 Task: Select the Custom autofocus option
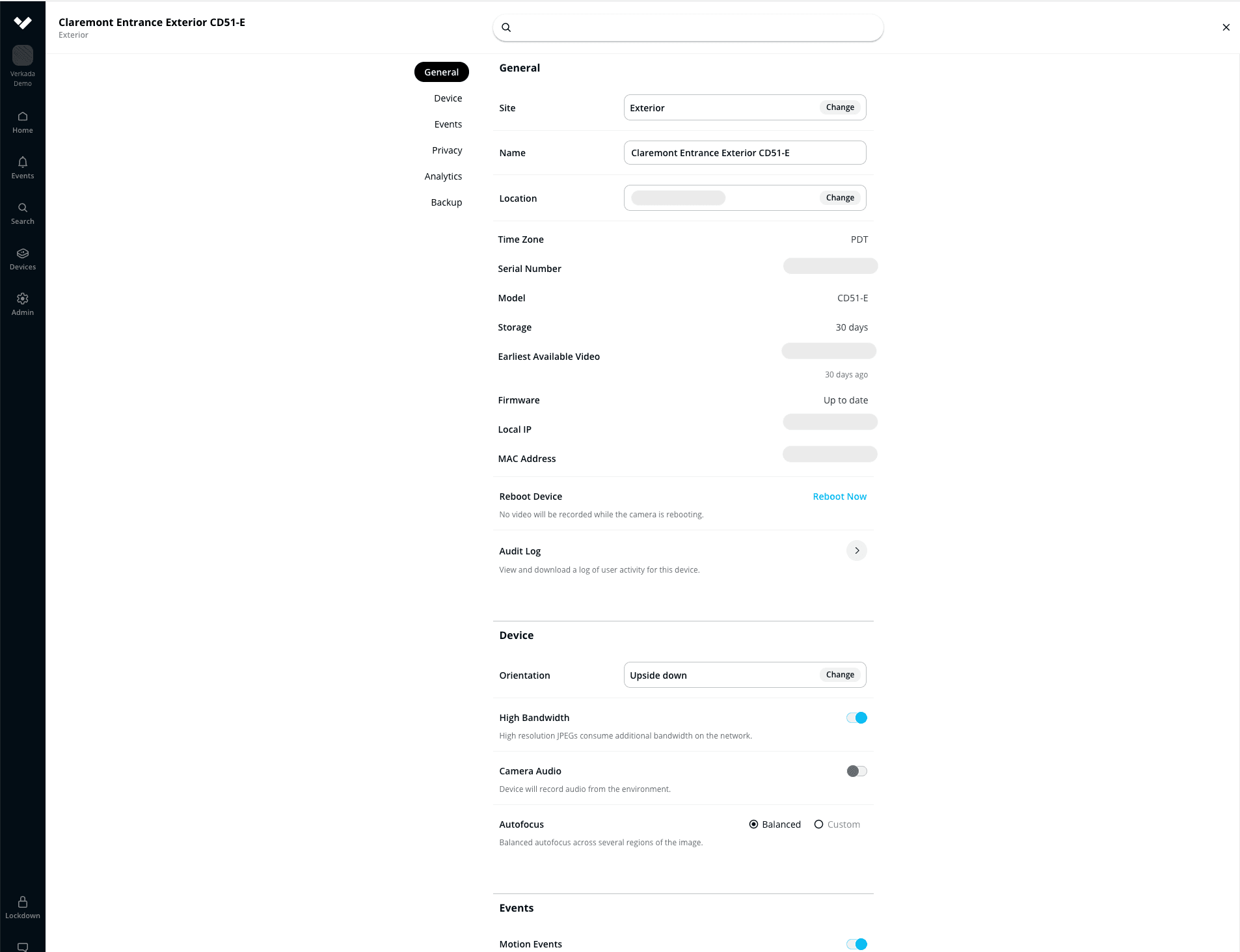(x=818, y=824)
